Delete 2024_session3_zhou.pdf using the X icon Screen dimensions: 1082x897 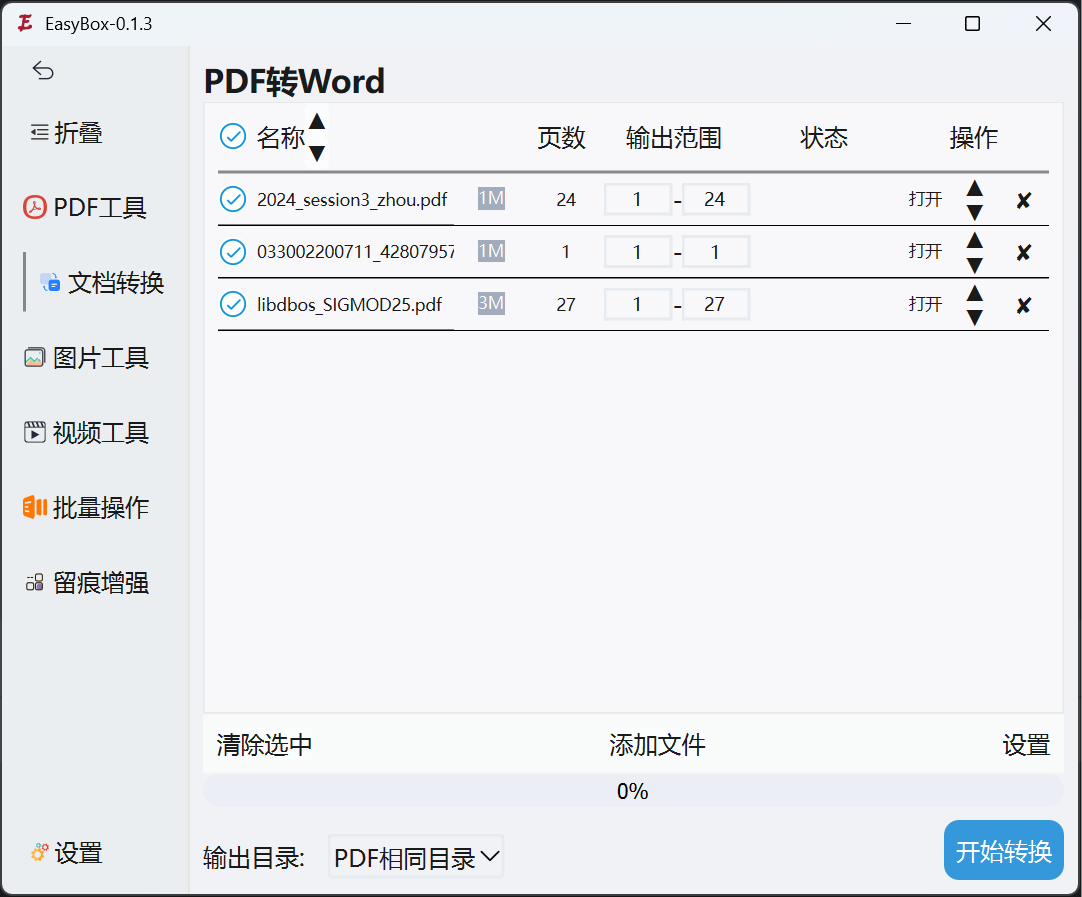[x=1023, y=200]
